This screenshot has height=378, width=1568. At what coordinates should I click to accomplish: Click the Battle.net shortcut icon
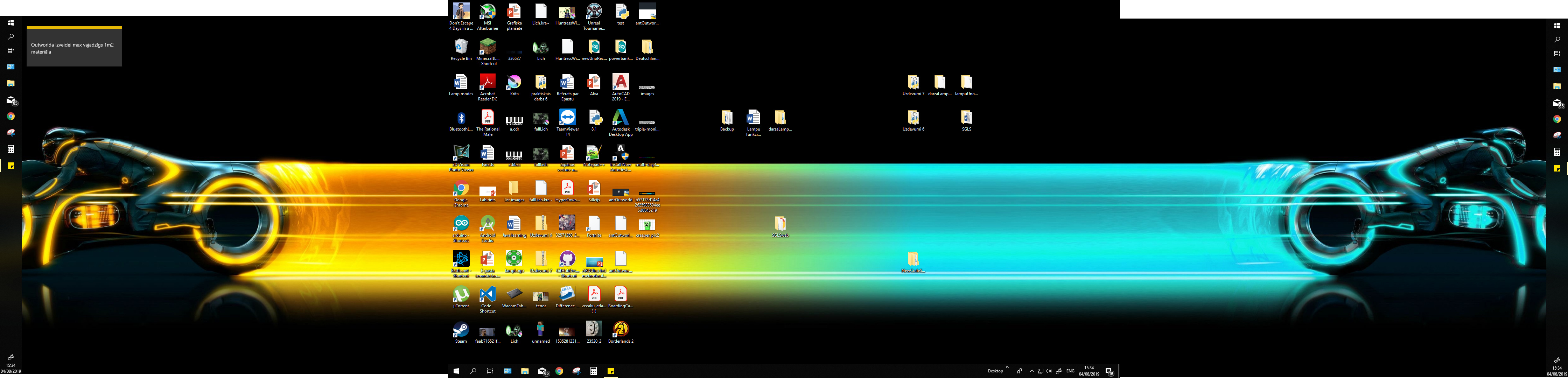pos(461,264)
